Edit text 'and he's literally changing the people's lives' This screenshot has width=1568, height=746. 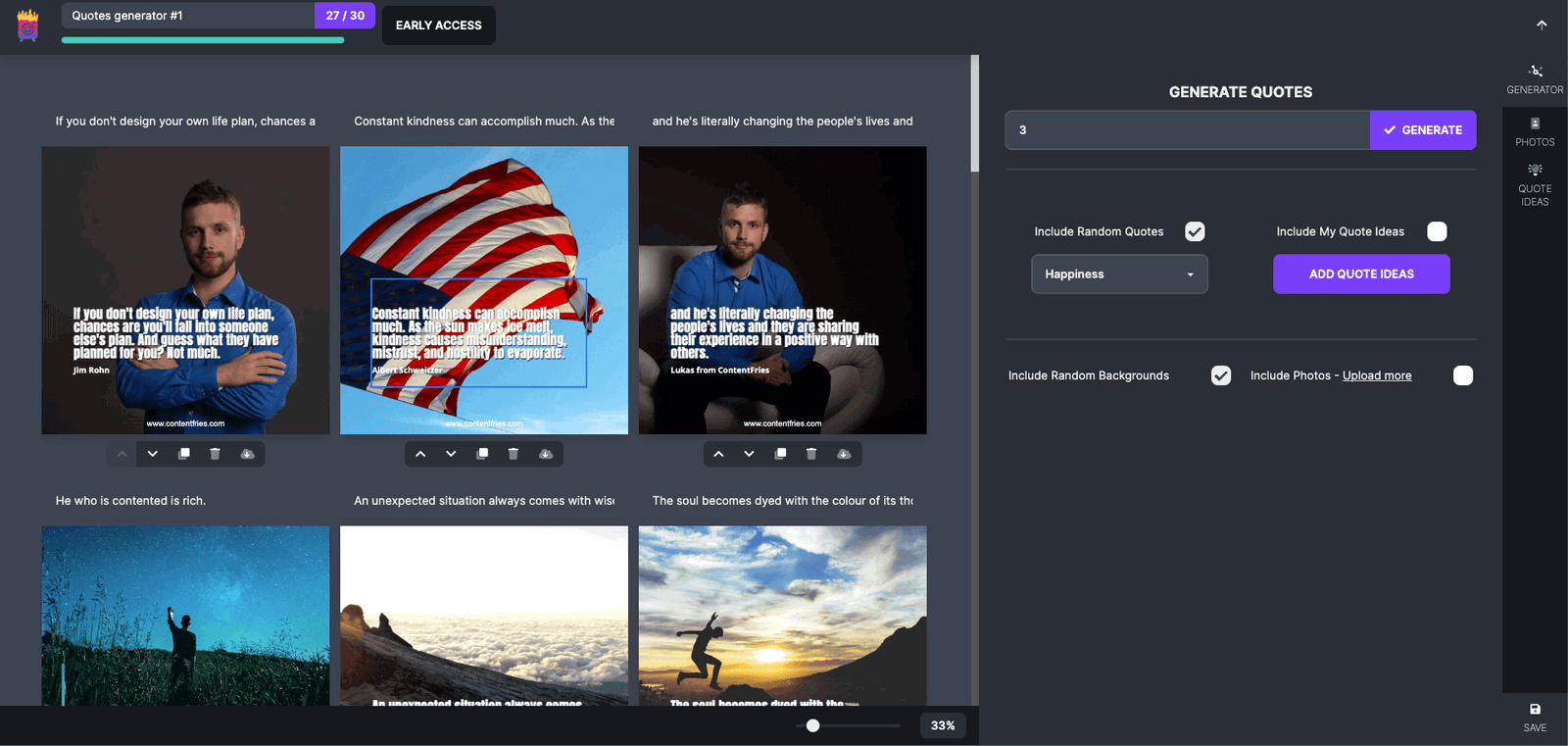782,122
